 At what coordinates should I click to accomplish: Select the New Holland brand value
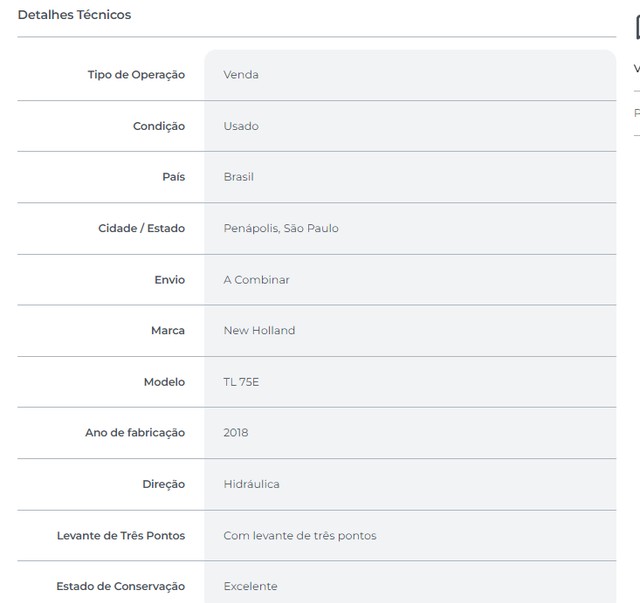[x=259, y=330]
